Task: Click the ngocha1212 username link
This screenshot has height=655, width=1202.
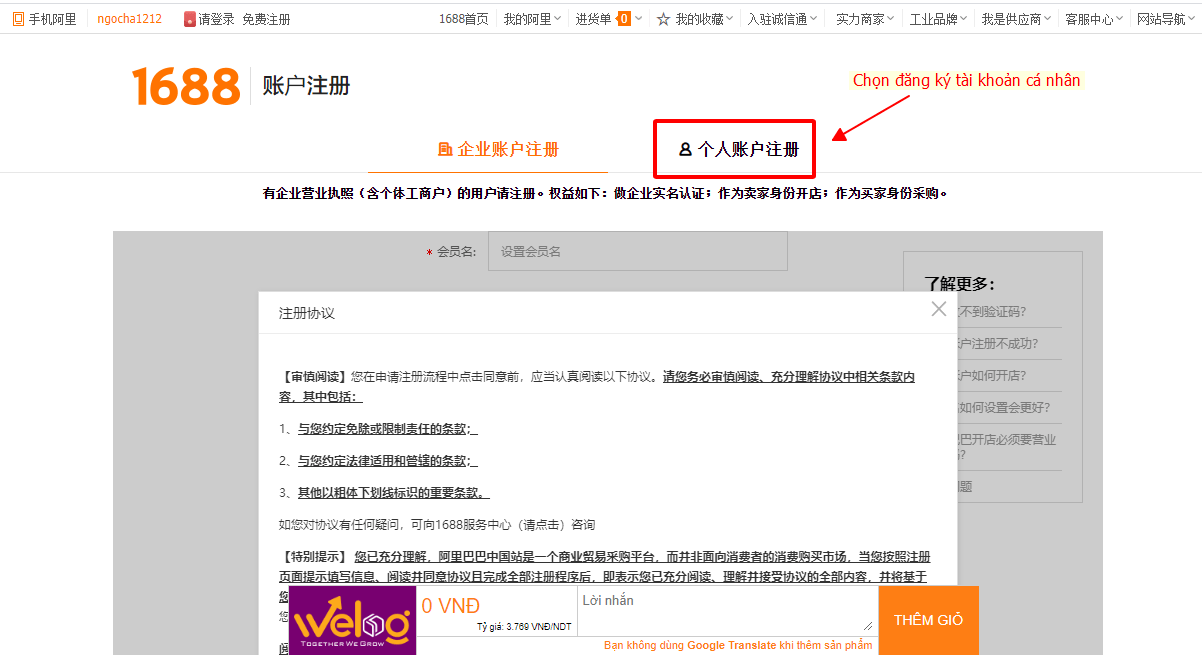Action: [x=129, y=18]
